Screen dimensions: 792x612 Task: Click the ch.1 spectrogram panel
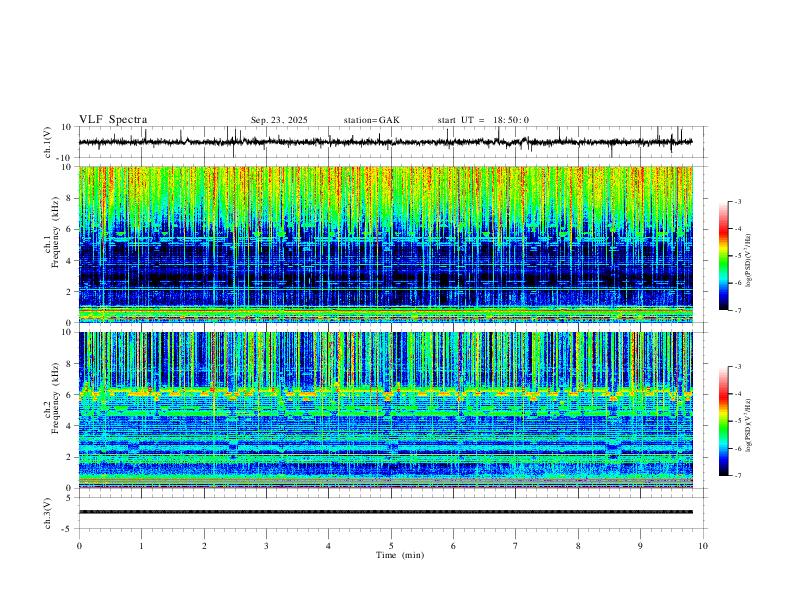385,244
